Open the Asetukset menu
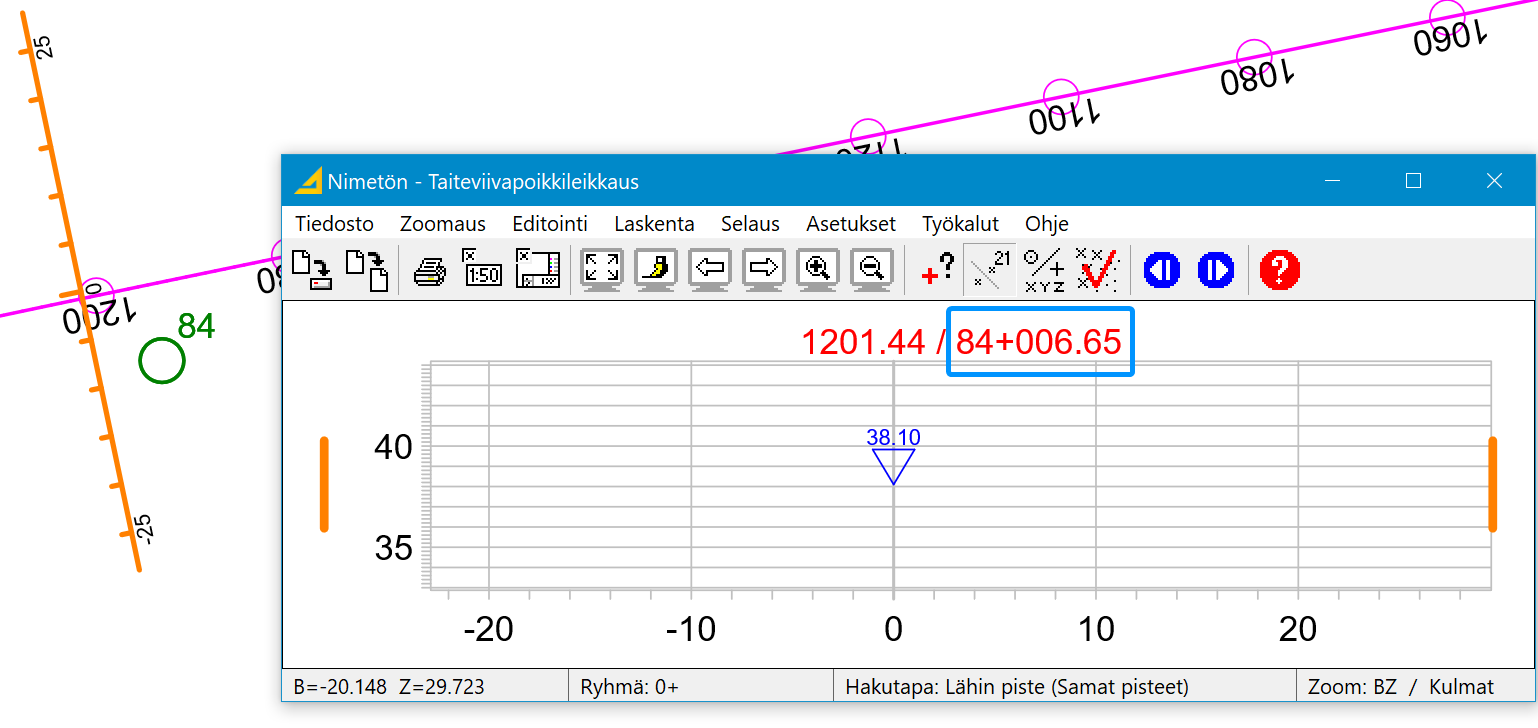Screen dimensions: 1538x728 (x=850, y=224)
